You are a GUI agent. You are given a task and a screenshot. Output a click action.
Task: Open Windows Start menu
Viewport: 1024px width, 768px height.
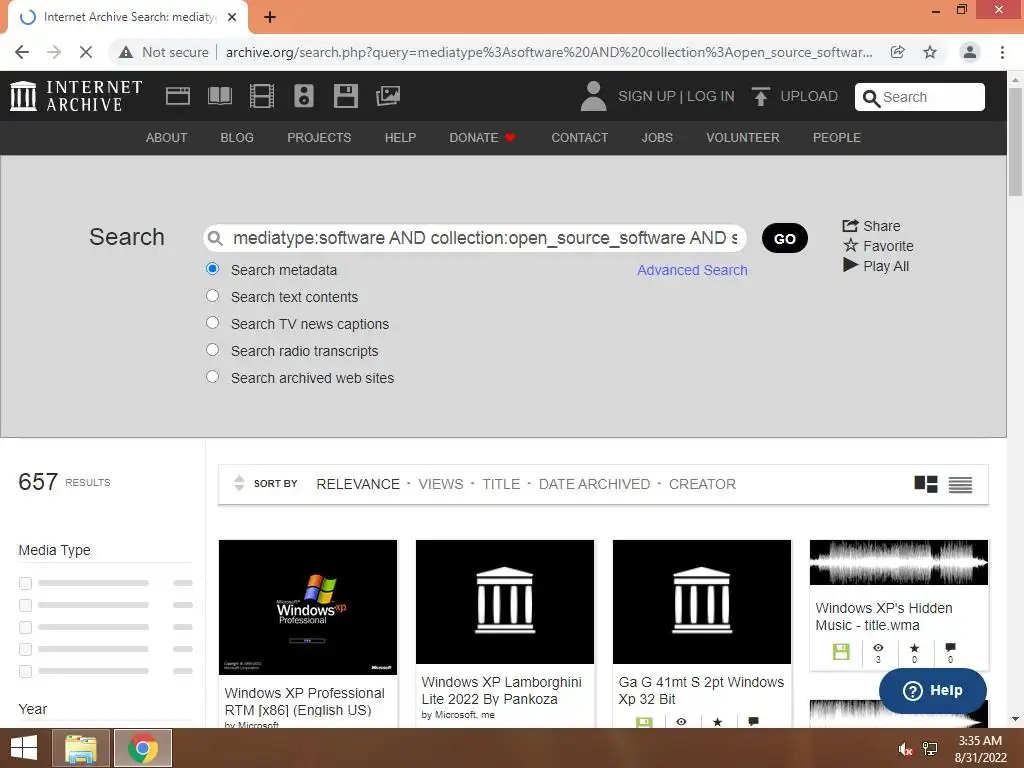pos(24,748)
